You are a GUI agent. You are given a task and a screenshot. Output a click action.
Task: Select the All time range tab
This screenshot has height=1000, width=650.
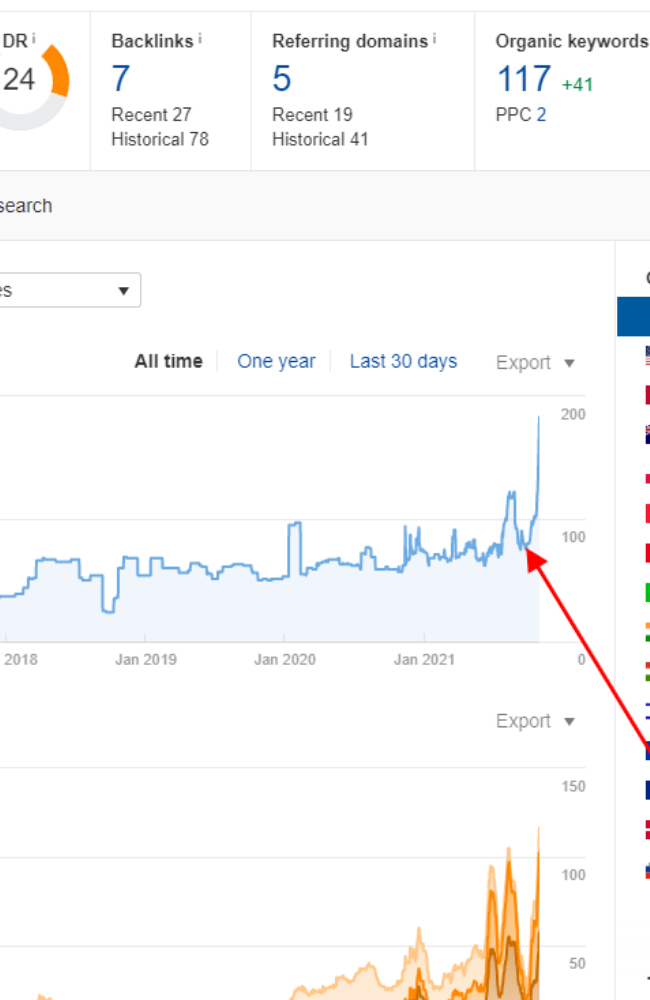[x=168, y=361]
